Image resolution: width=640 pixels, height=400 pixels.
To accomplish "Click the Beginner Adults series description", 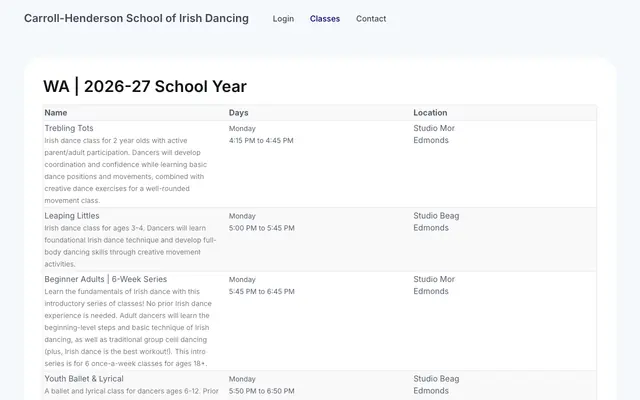I will 128,327.
